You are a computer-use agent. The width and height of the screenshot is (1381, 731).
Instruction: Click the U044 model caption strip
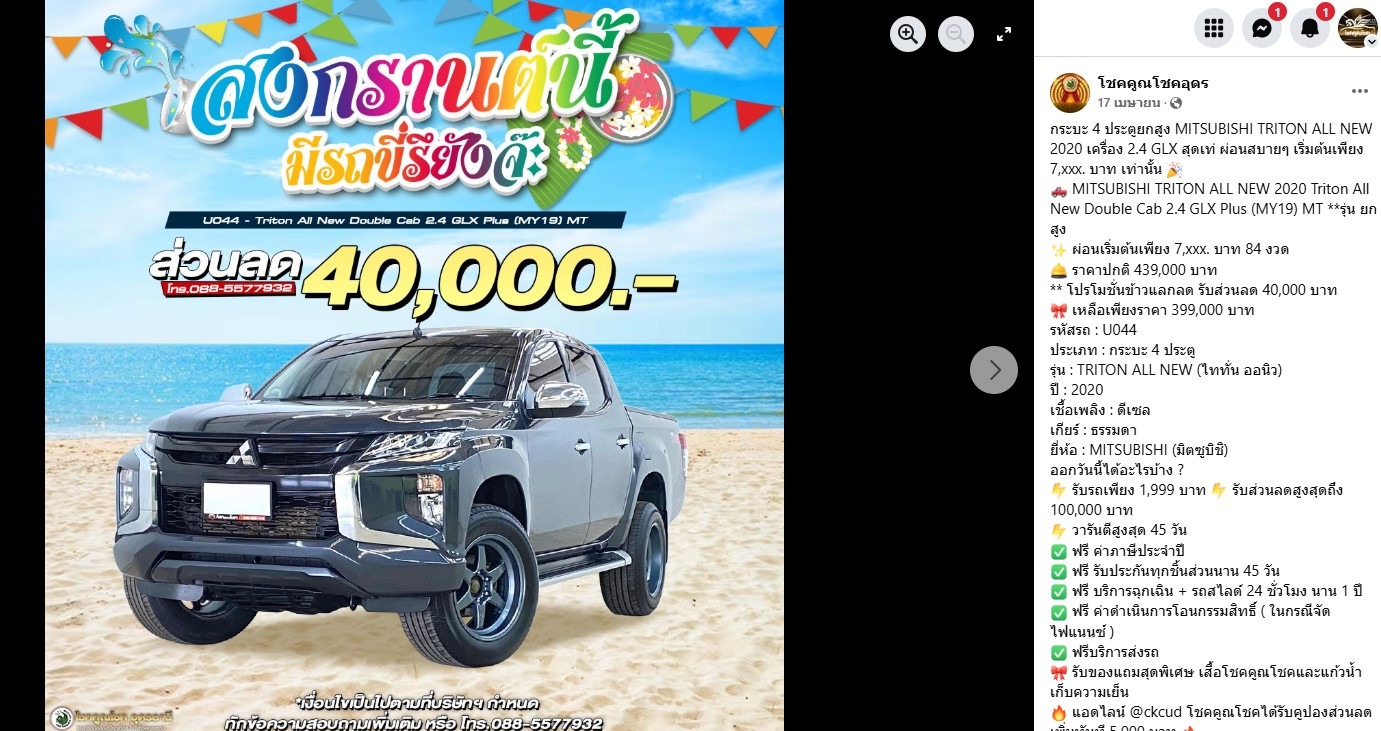[396, 220]
